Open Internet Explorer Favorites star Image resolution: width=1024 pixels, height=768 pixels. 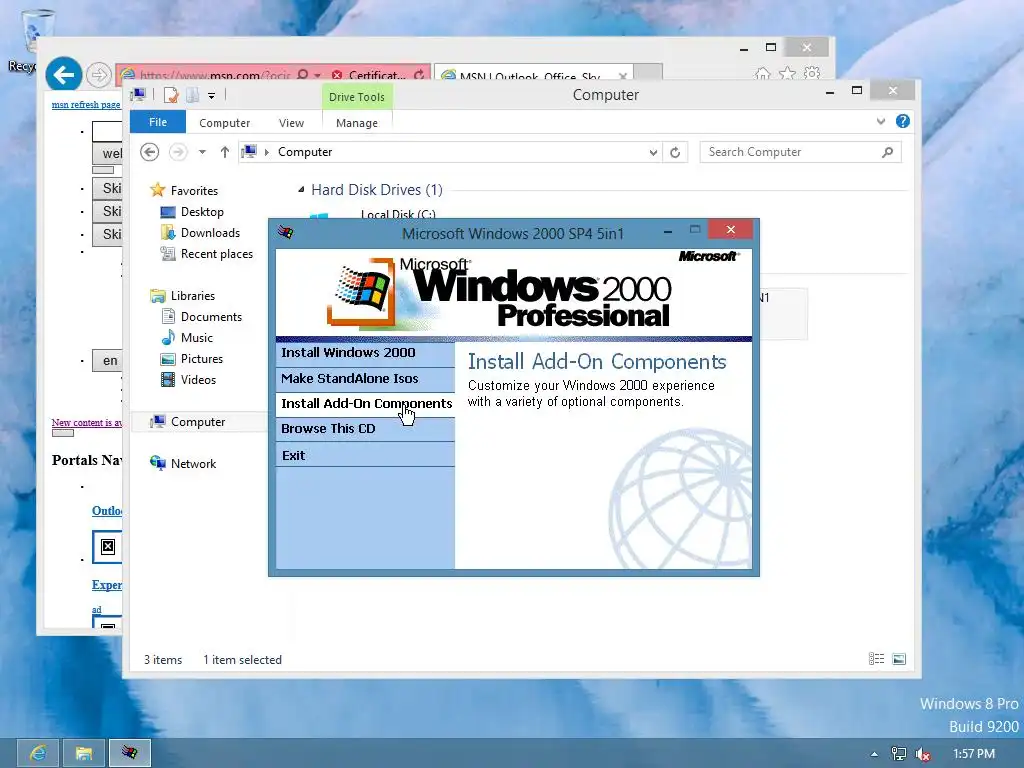pyautogui.click(x=788, y=74)
